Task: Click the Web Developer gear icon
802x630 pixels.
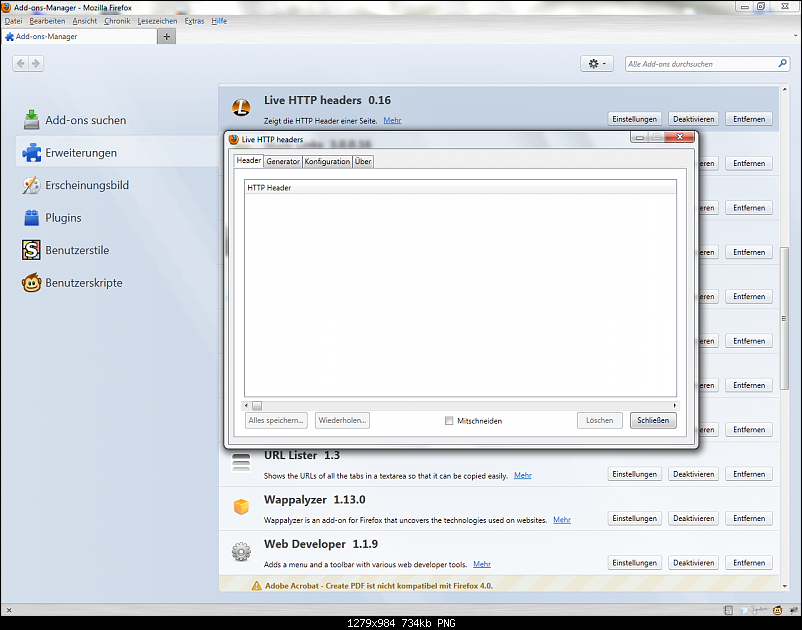Action: [x=241, y=552]
